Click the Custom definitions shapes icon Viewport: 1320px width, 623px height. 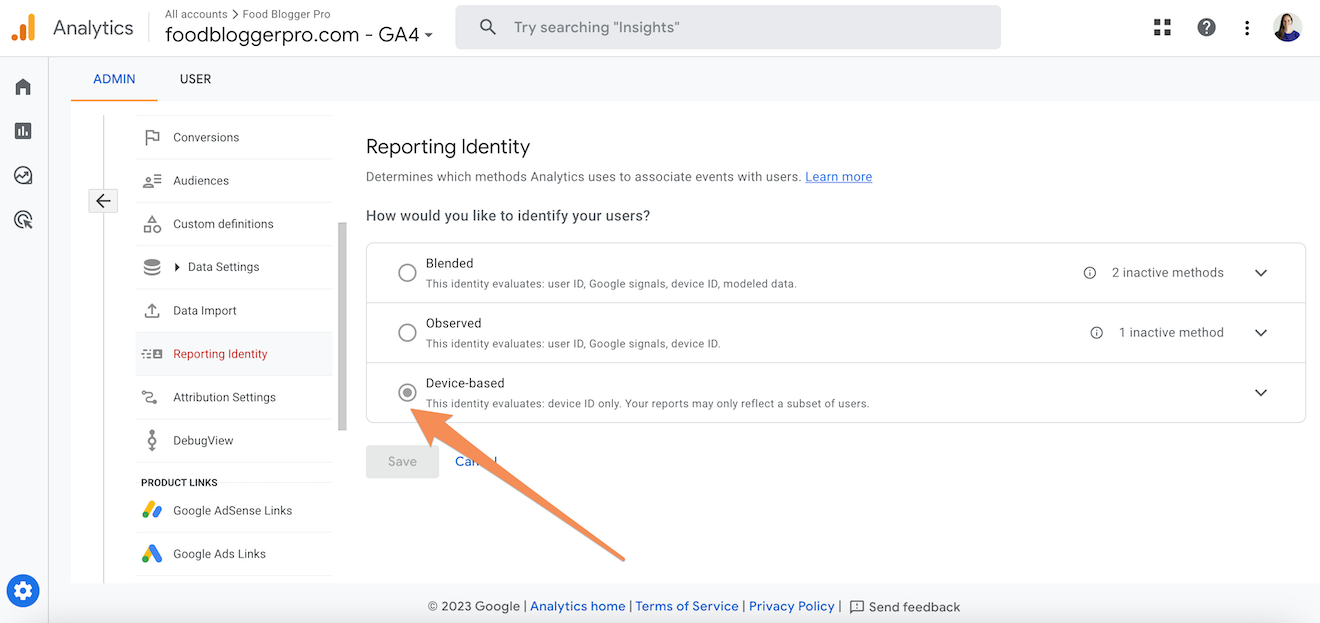(x=152, y=224)
